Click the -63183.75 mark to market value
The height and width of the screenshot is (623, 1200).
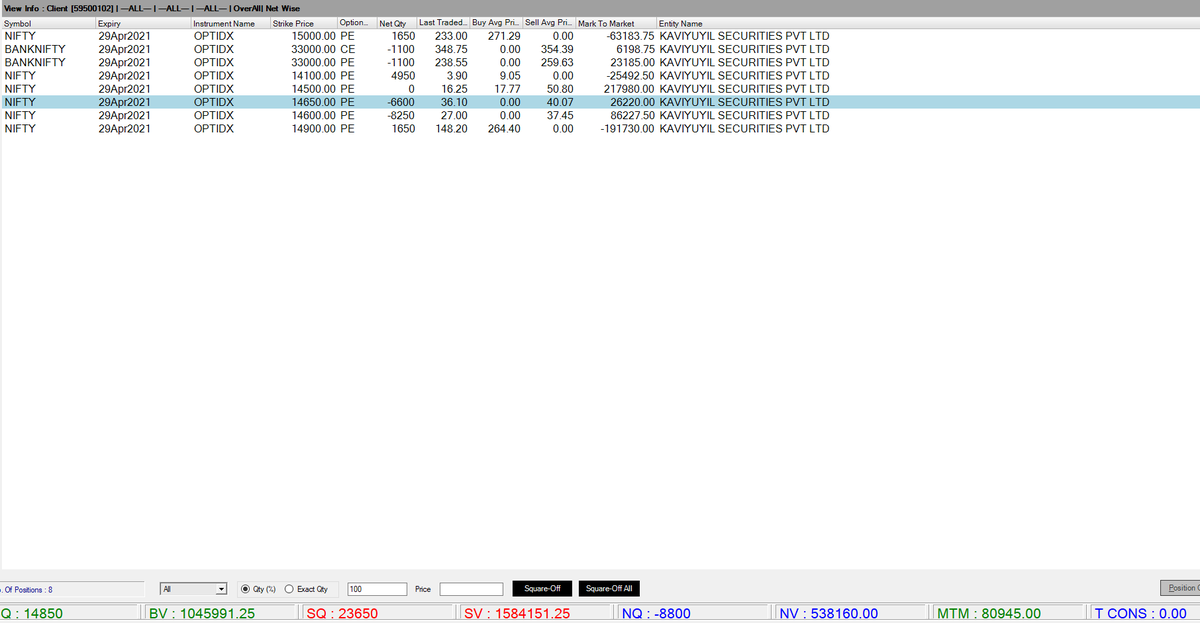630,36
